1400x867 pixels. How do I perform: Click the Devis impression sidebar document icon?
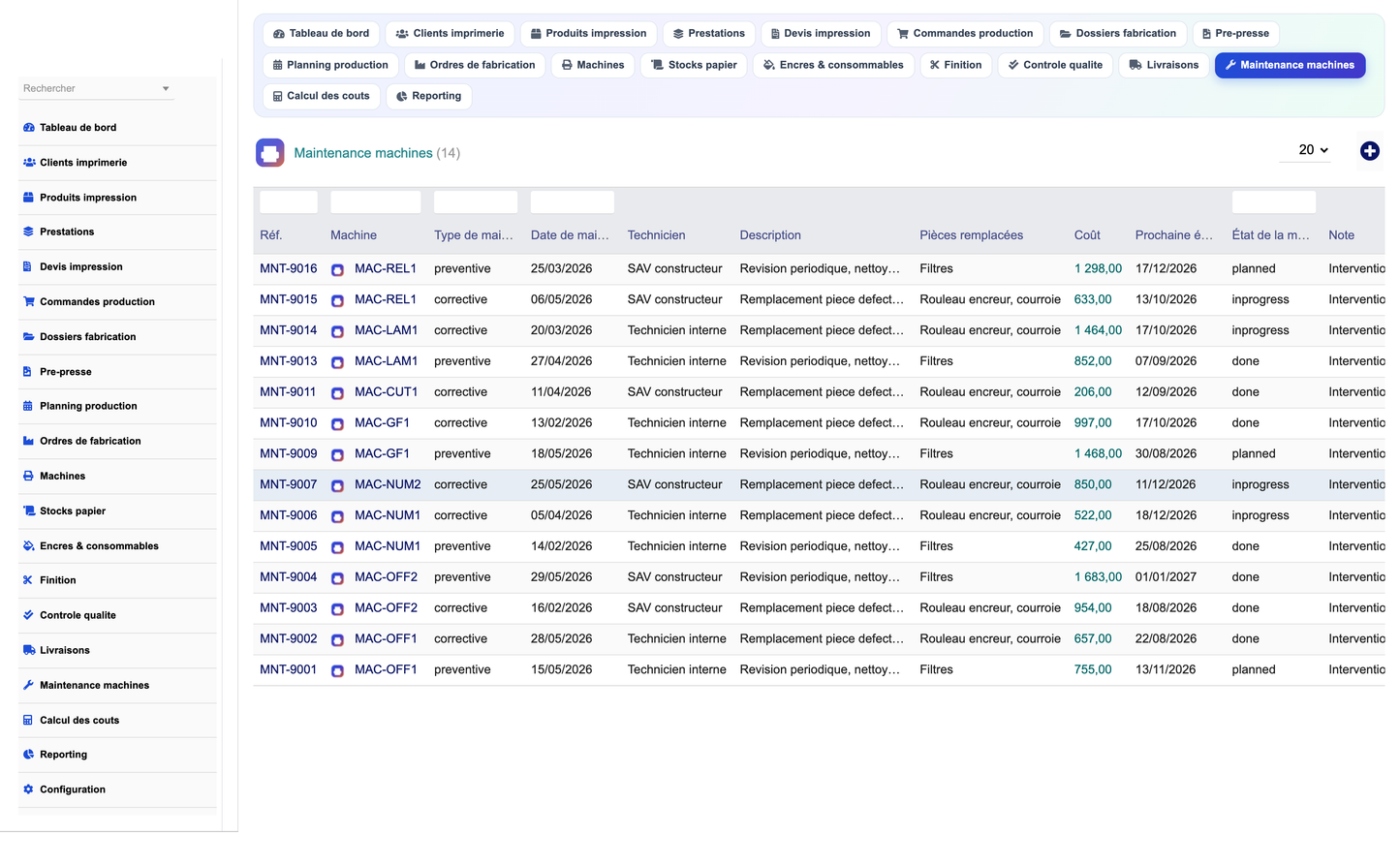(27, 267)
